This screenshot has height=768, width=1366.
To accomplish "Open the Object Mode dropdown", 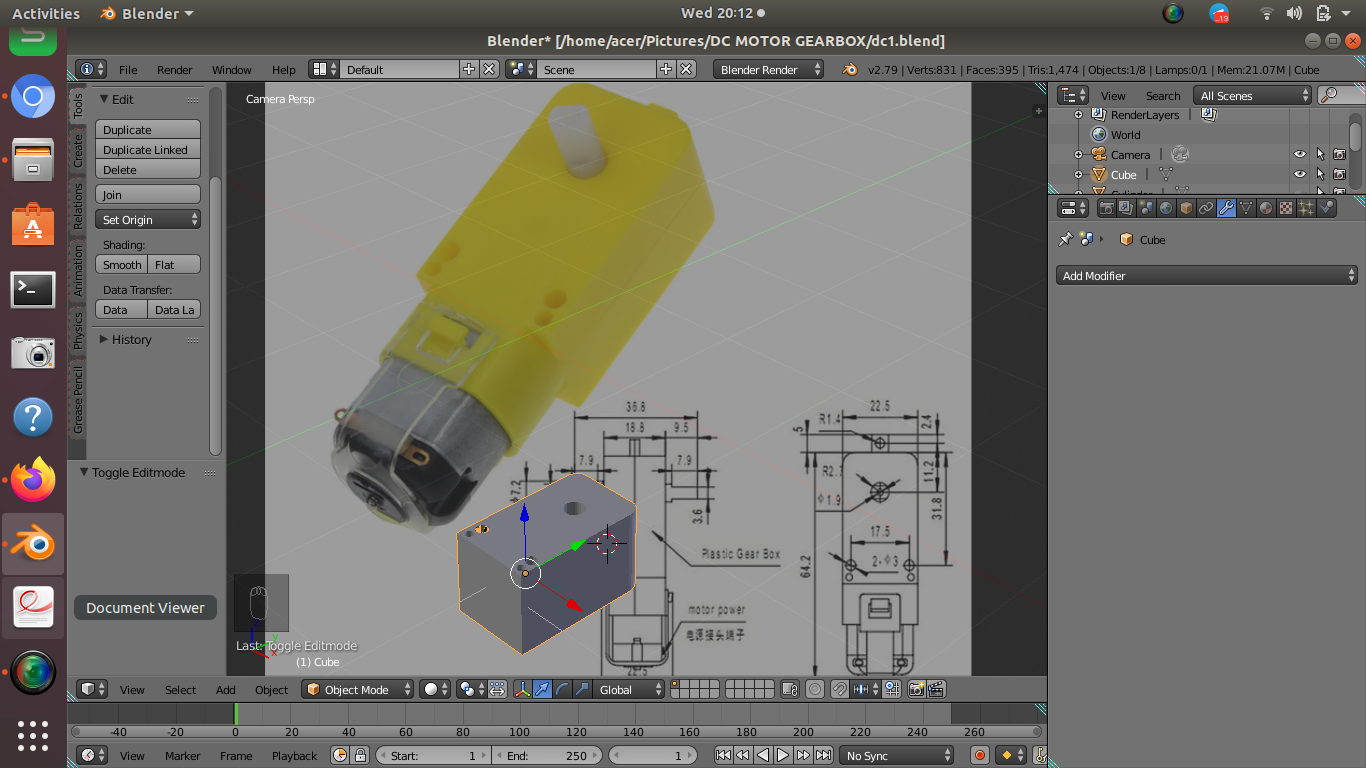I will click(357, 689).
